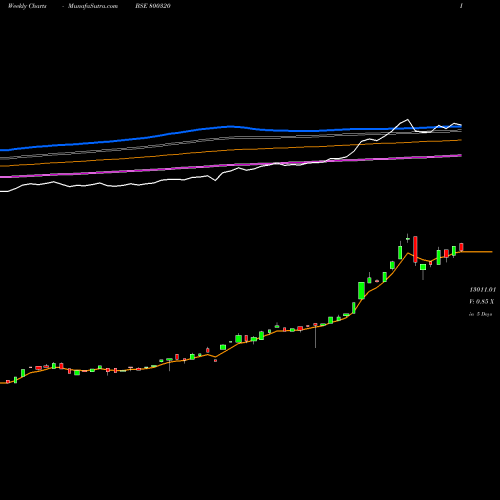Click the magenta moving average line

[230, 166]
